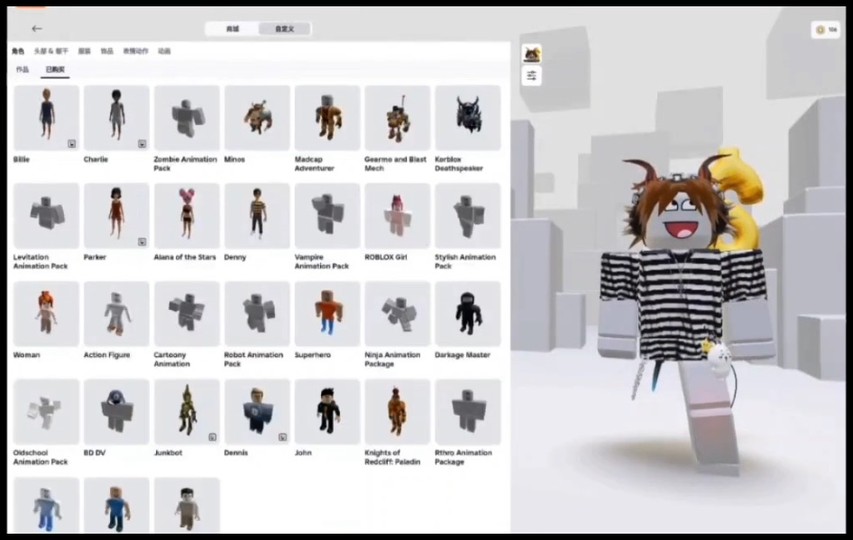Apply the Ninja Animation Package
This screenshot has width=853, height=540.
coord(397,314)
